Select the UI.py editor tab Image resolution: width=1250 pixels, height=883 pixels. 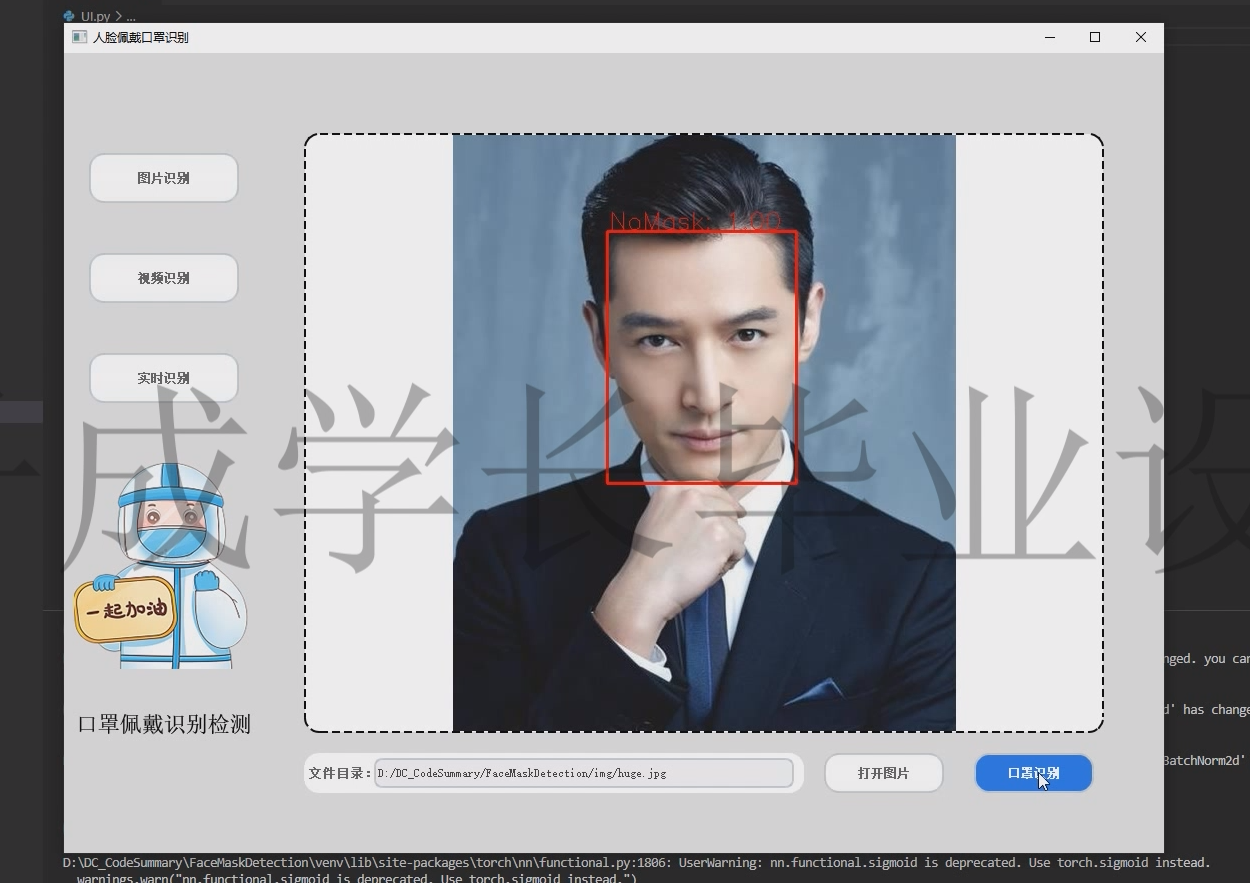pyautogui.click(x=95, y=16)
